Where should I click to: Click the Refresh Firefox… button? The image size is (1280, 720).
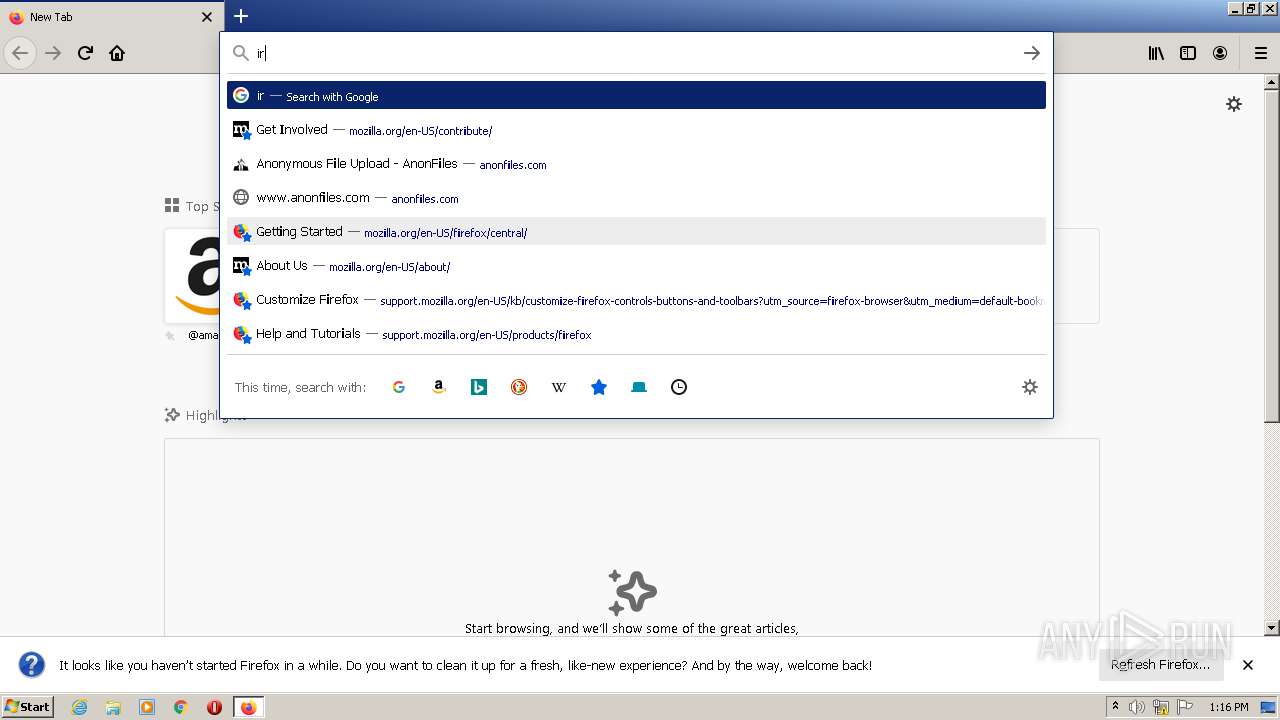tap(1160, 665)
